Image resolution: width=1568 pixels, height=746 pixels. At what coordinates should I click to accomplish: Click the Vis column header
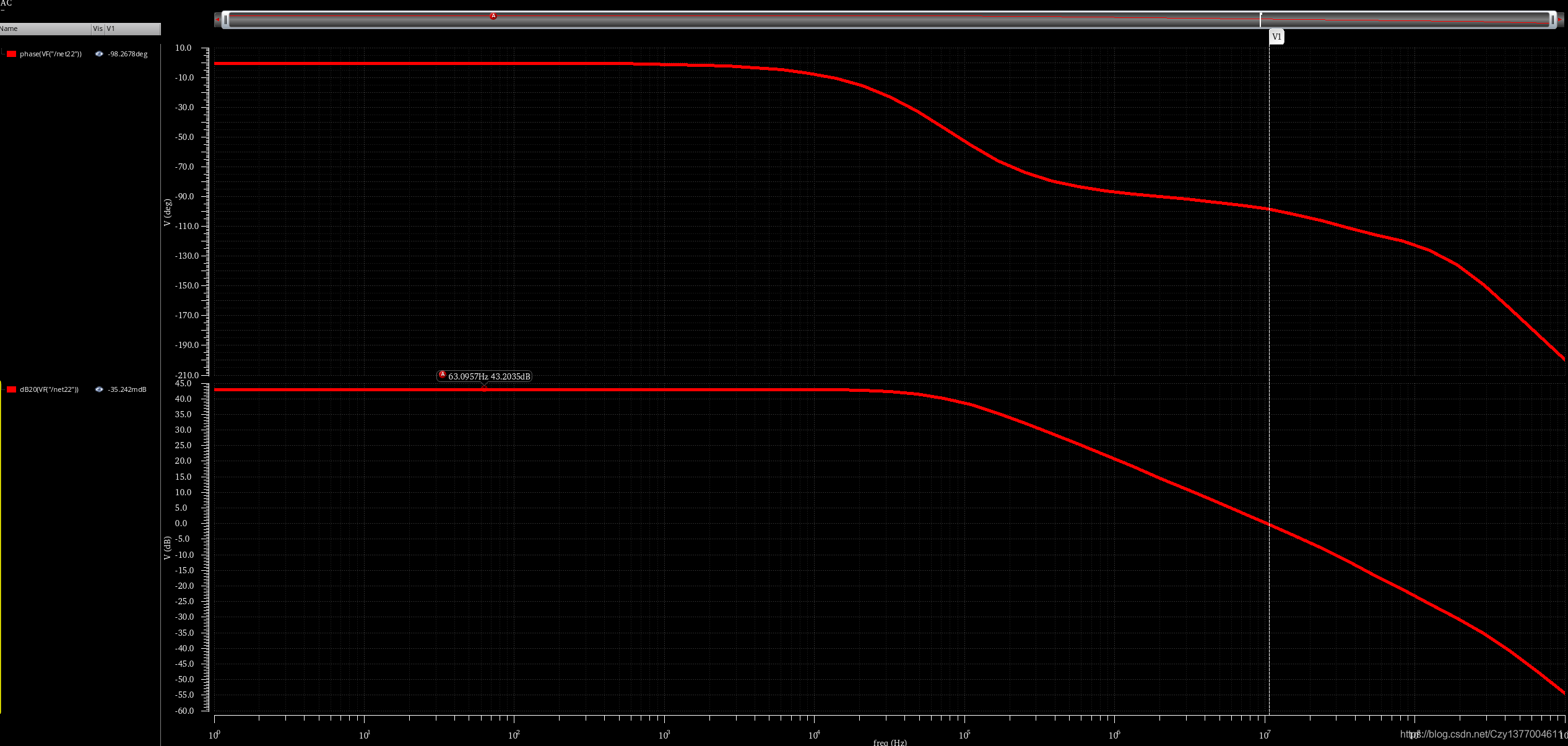tap(98, 28)
